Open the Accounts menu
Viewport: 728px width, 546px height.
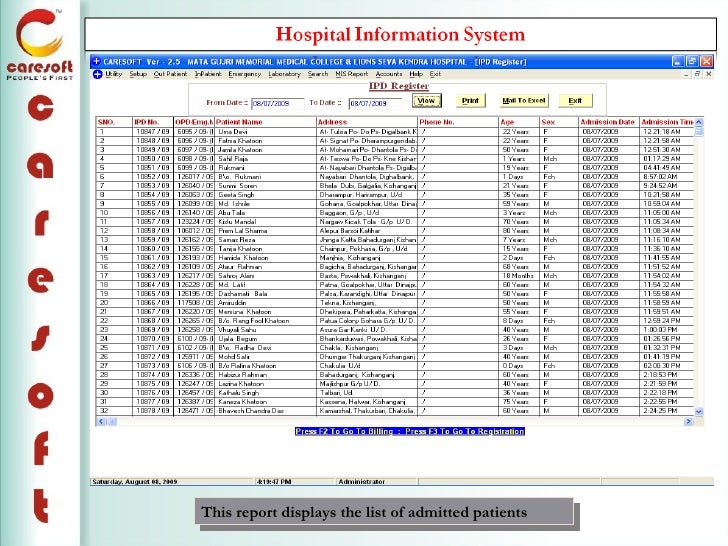(389, 74)
